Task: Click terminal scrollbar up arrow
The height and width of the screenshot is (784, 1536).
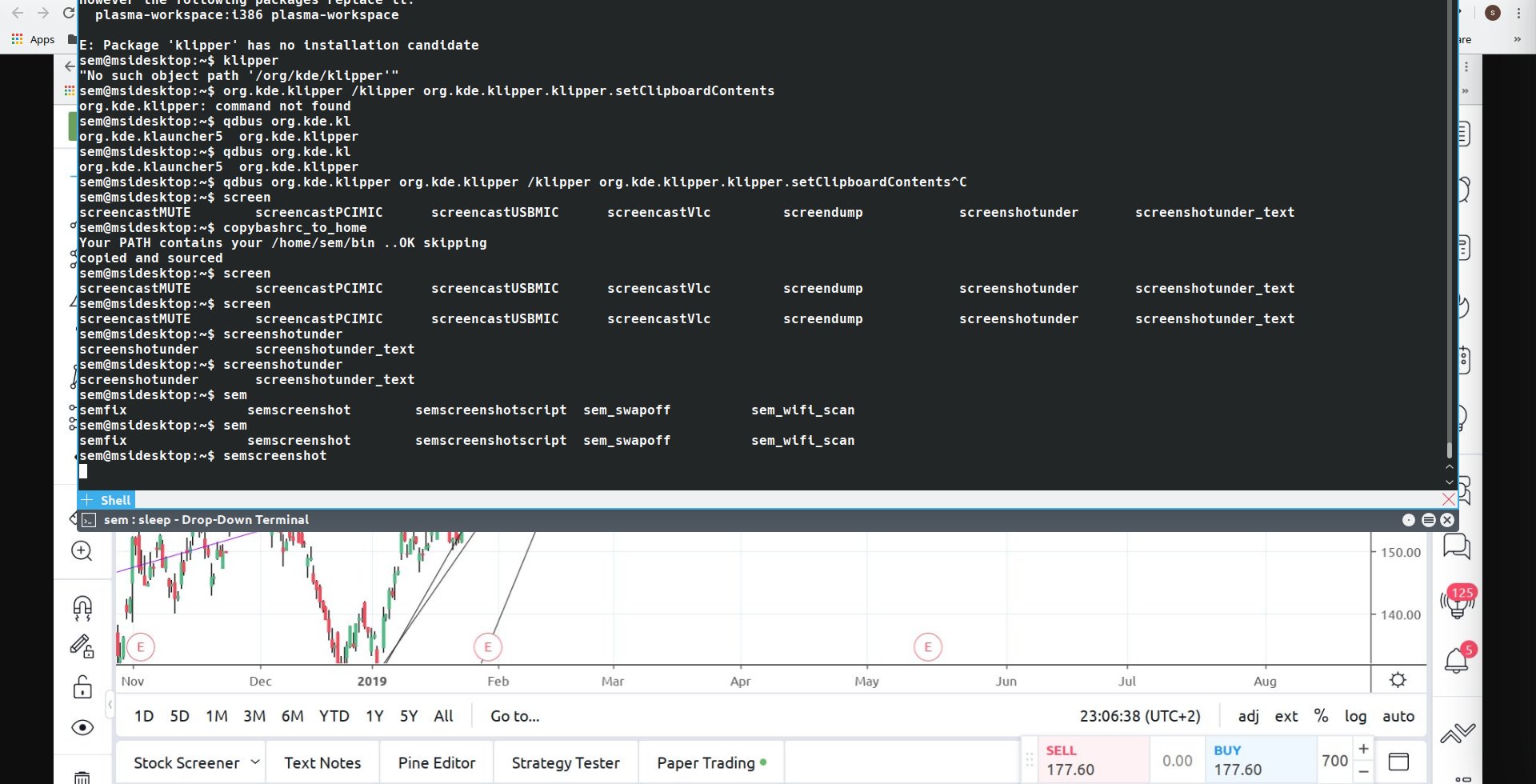Action: (x=1449, y=466)
